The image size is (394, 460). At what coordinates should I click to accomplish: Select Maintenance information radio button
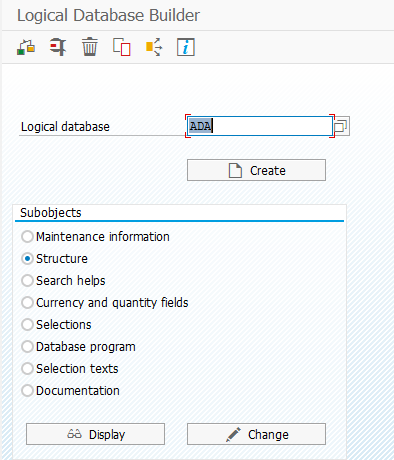coord(27,237)
